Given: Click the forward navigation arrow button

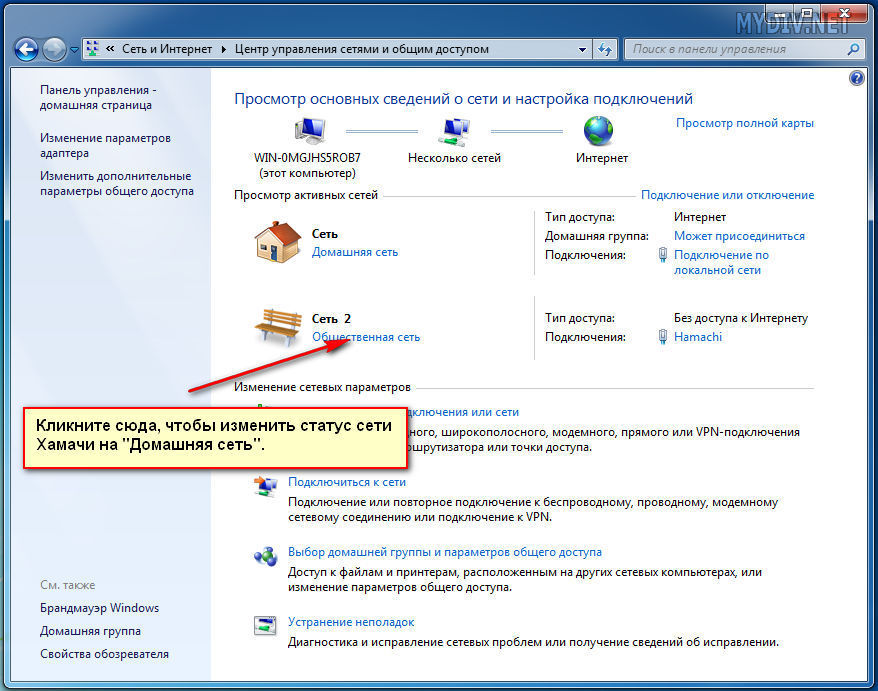Looking at the screenshot, I should 54,48.
